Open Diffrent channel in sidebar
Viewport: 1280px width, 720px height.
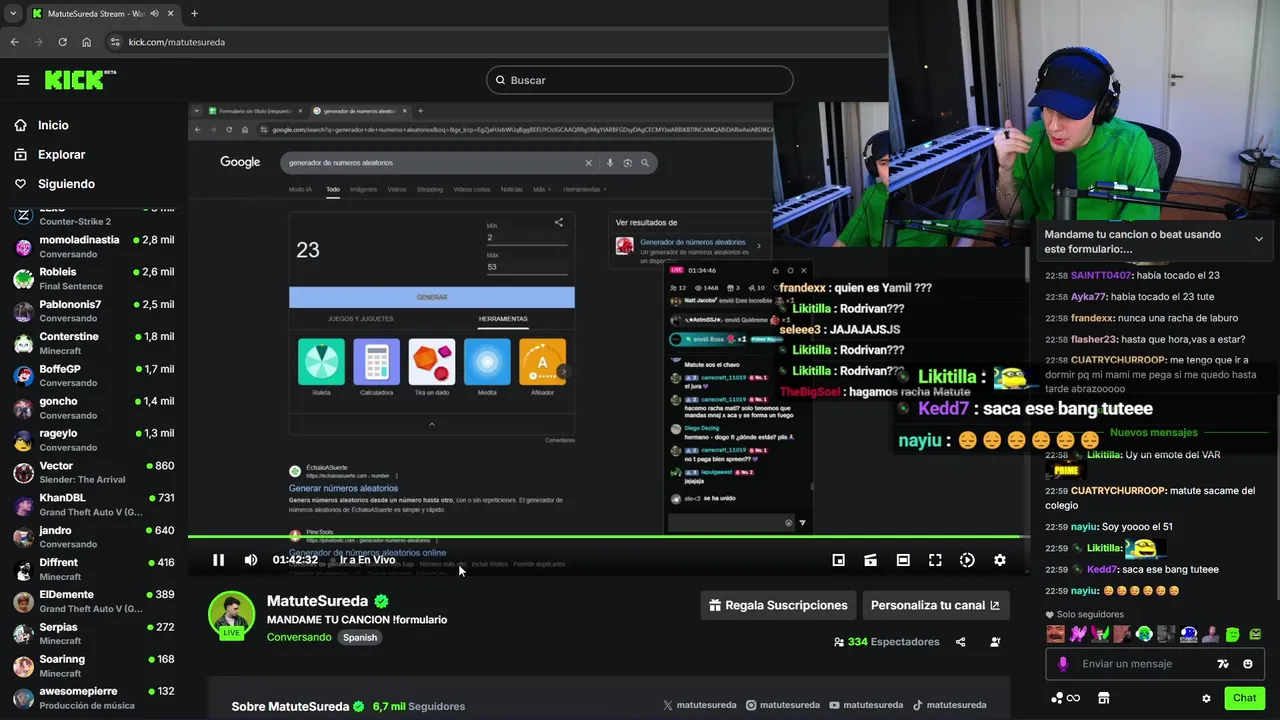tap(92, 569)
